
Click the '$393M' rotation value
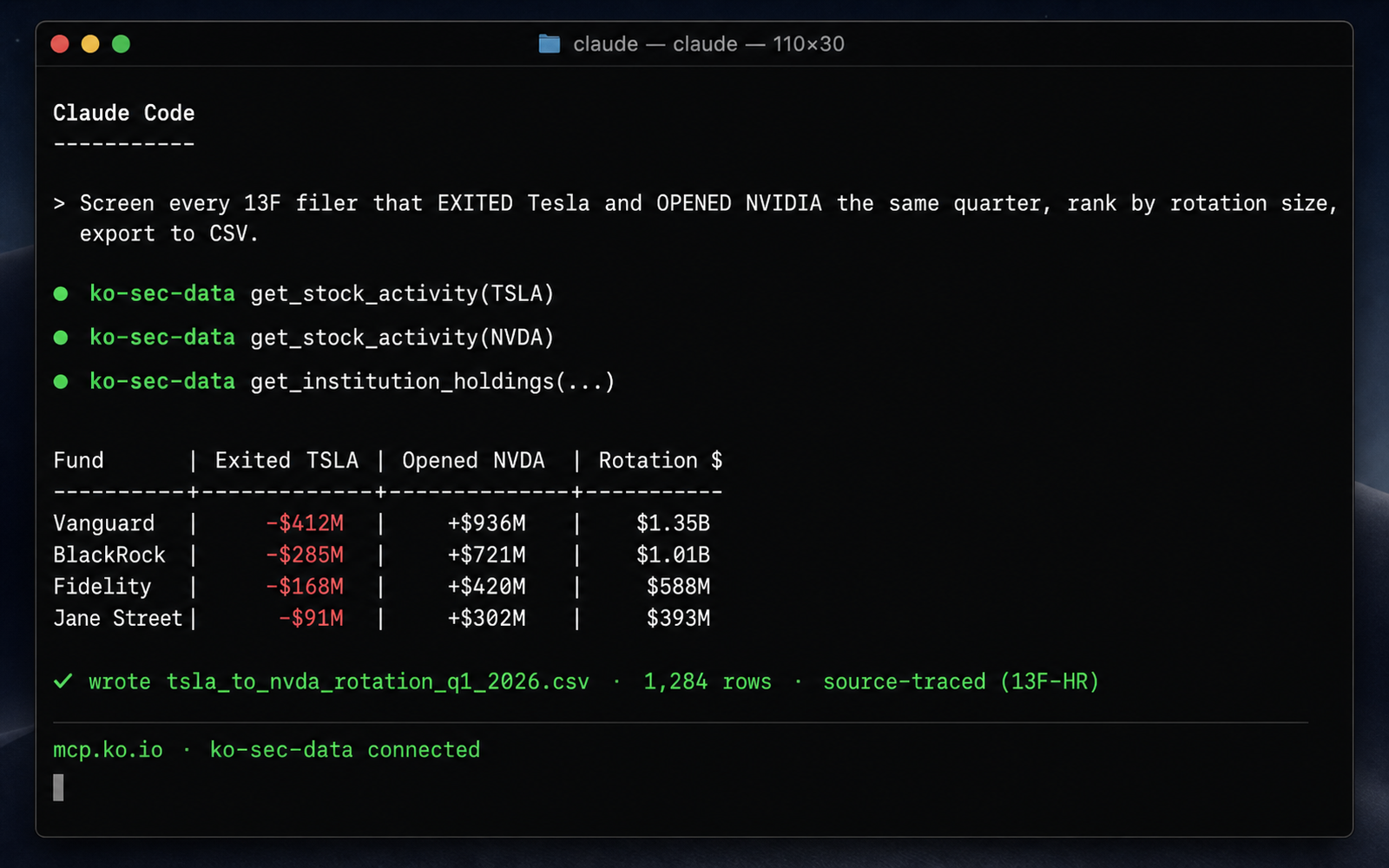coord(679,618)
